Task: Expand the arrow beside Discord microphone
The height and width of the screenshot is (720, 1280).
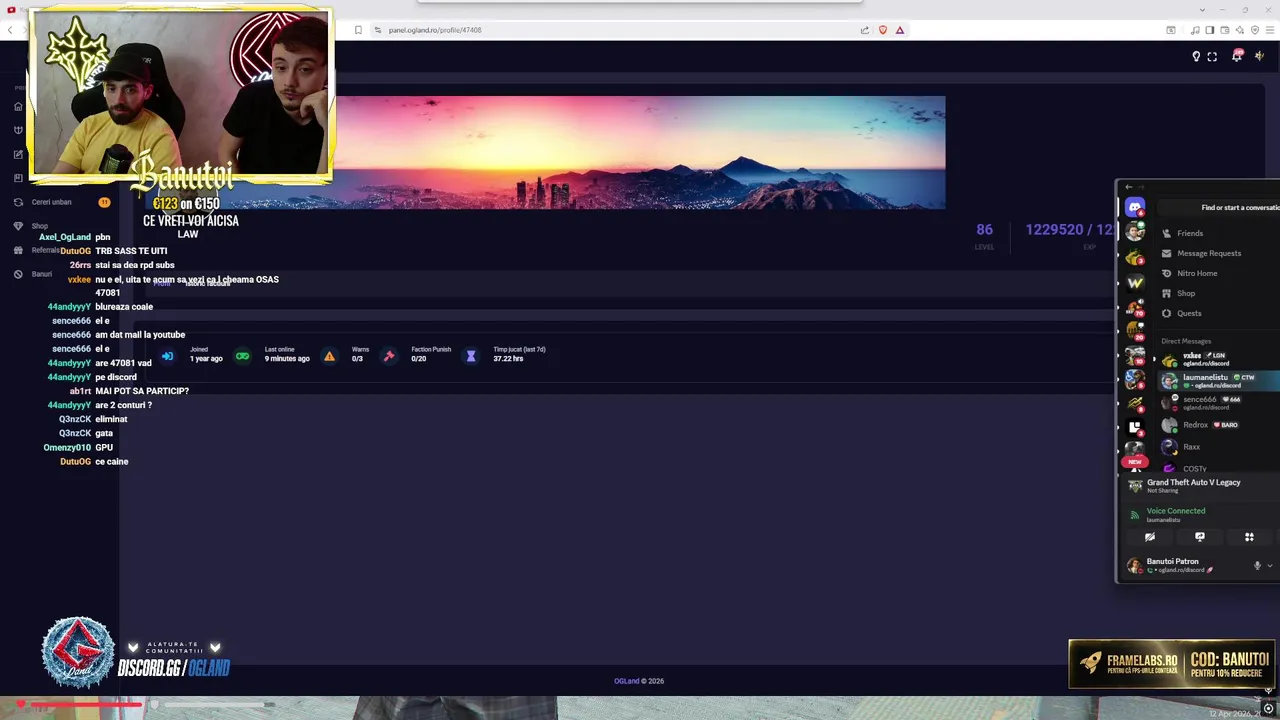Action: (x=1270, y=566)
